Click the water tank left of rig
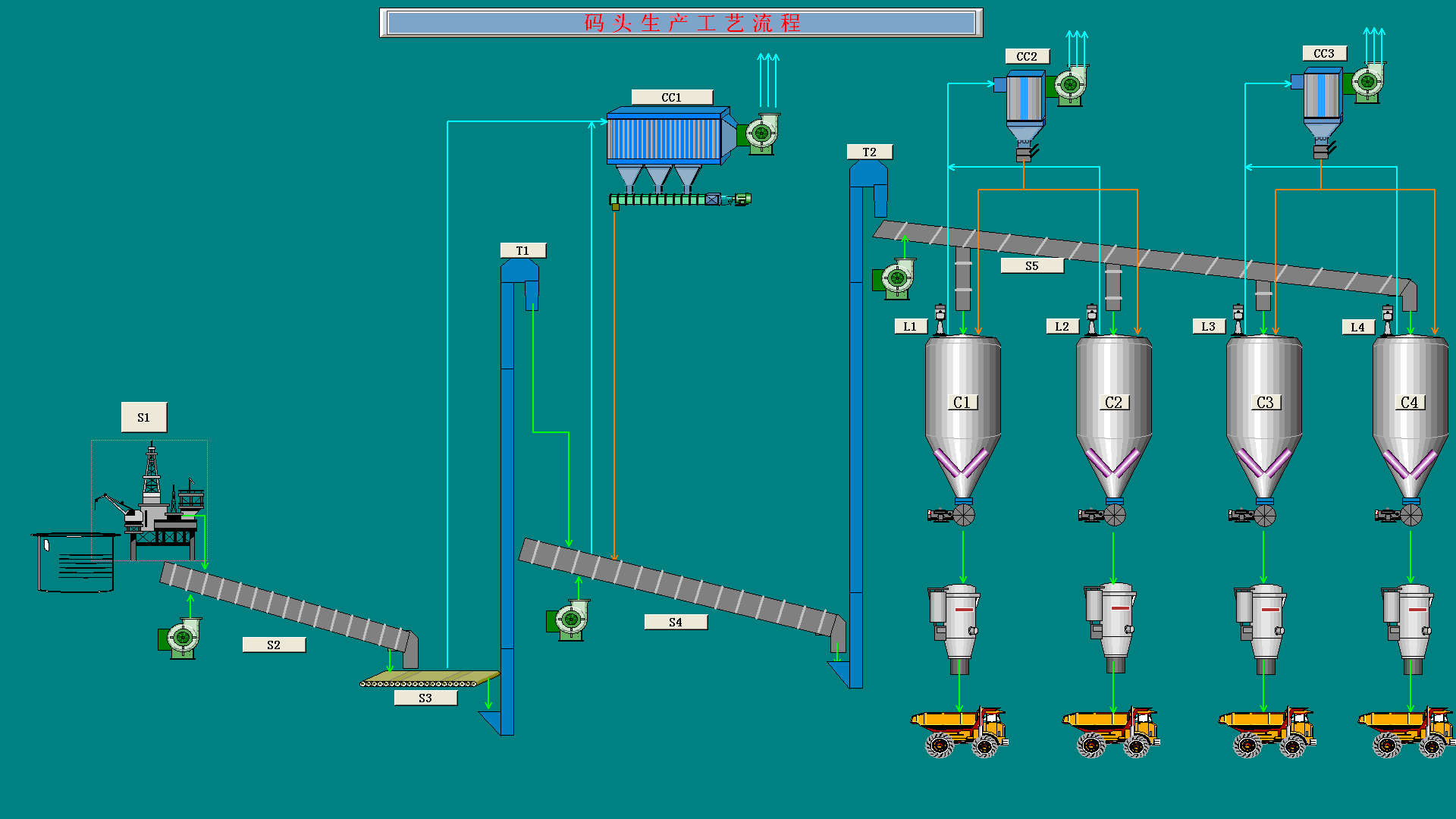The image size is (1456, 819). click(x=75, y=562)
